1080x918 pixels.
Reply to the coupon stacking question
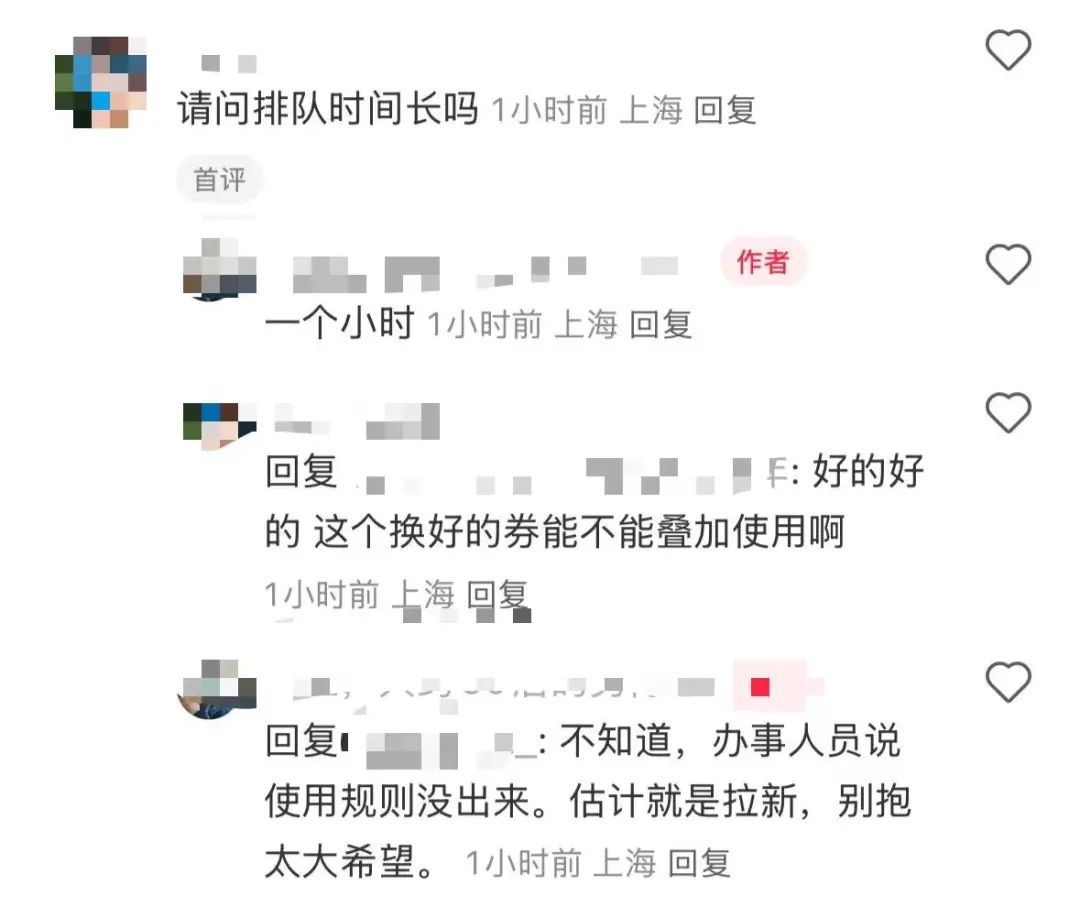[x=498, y=595]
